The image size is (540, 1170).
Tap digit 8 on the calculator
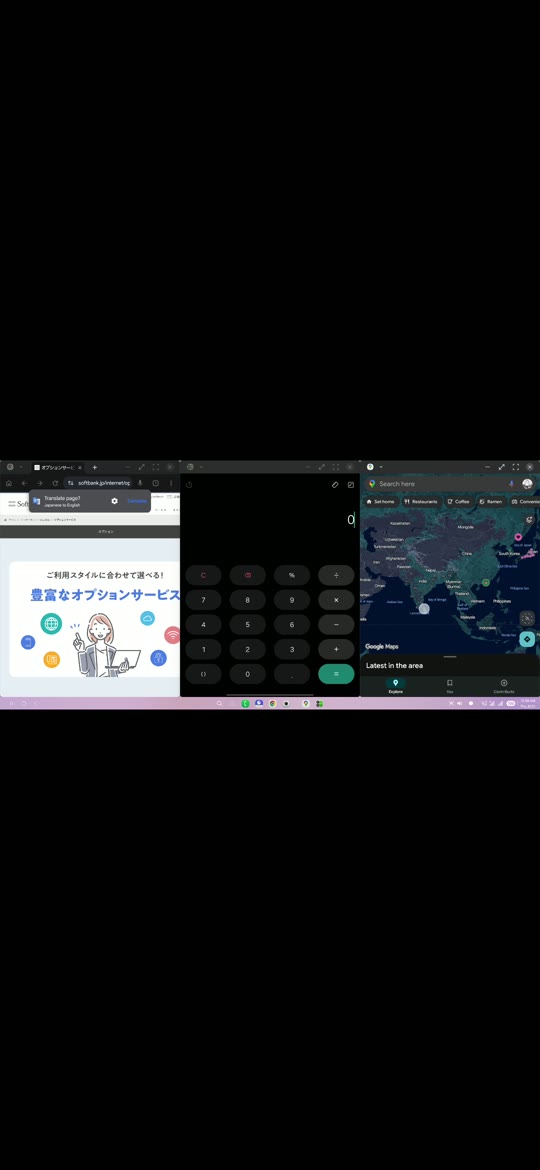tap(248, 600)
